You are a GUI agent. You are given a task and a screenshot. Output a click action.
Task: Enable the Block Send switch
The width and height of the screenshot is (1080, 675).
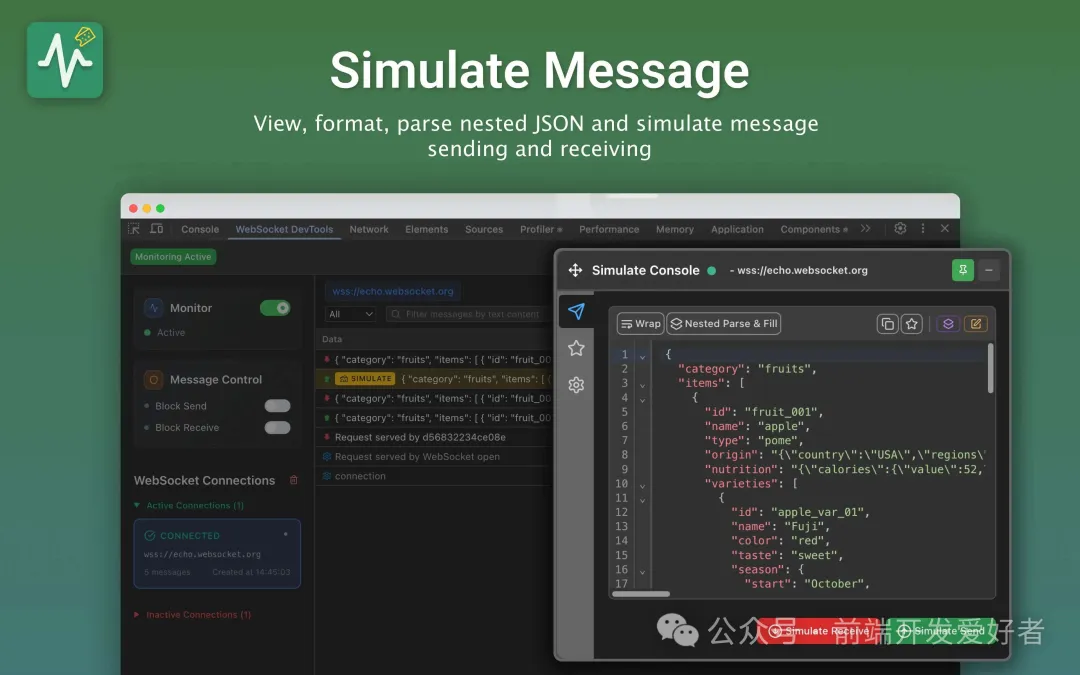click(x=277, y=406)
